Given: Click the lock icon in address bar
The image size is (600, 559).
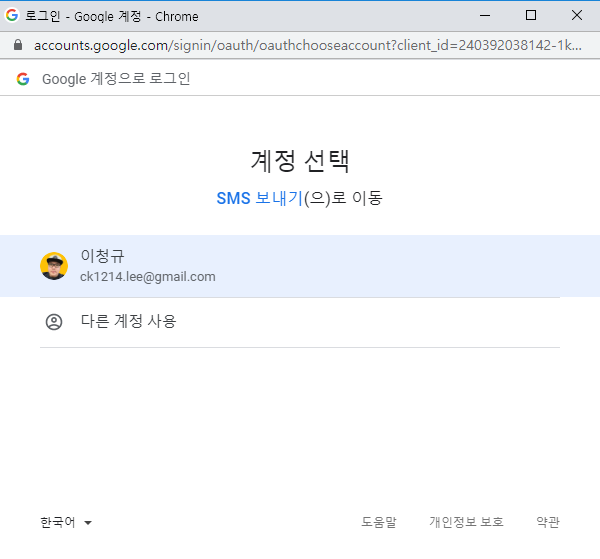Looking at the screenshot, I should point(18,45).
